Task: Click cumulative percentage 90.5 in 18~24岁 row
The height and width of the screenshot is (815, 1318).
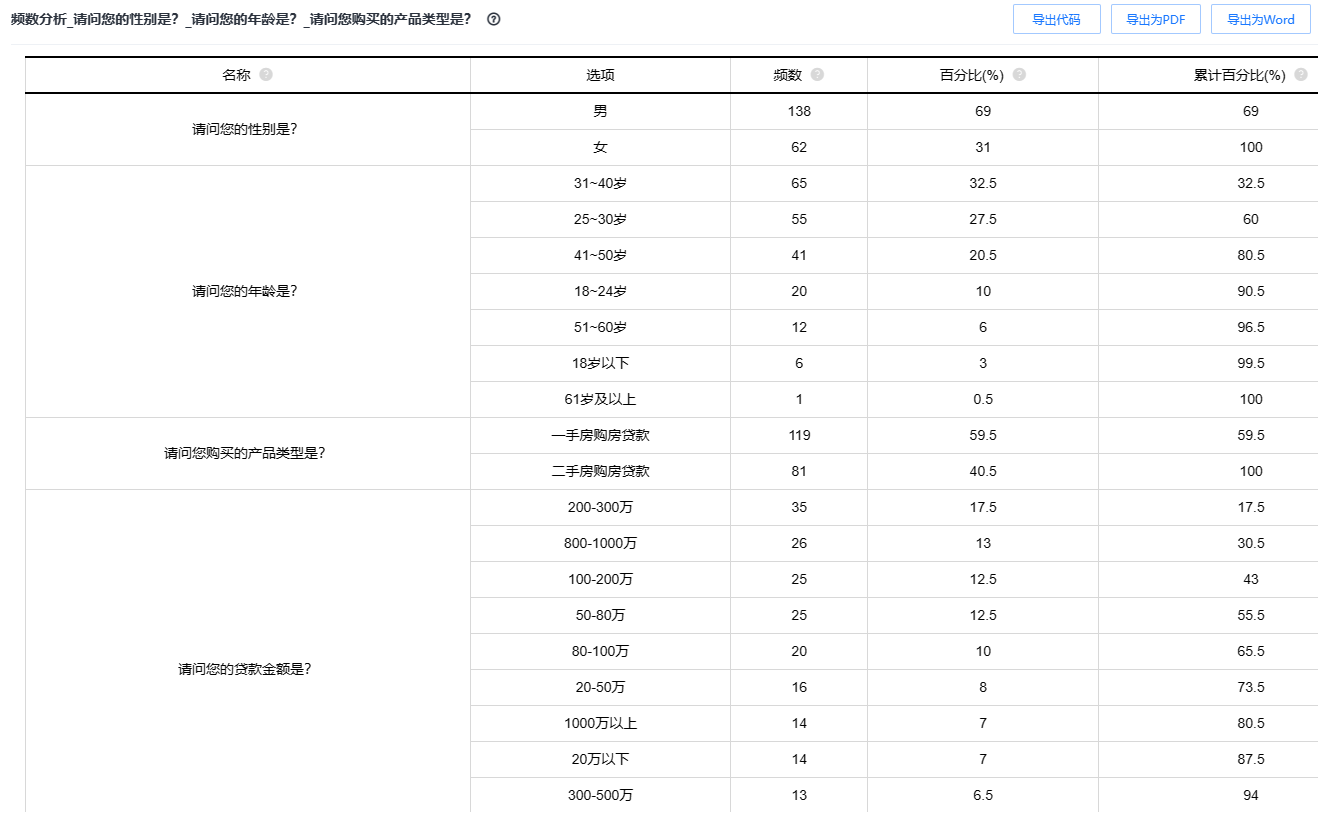Action: coord(1251,291)
